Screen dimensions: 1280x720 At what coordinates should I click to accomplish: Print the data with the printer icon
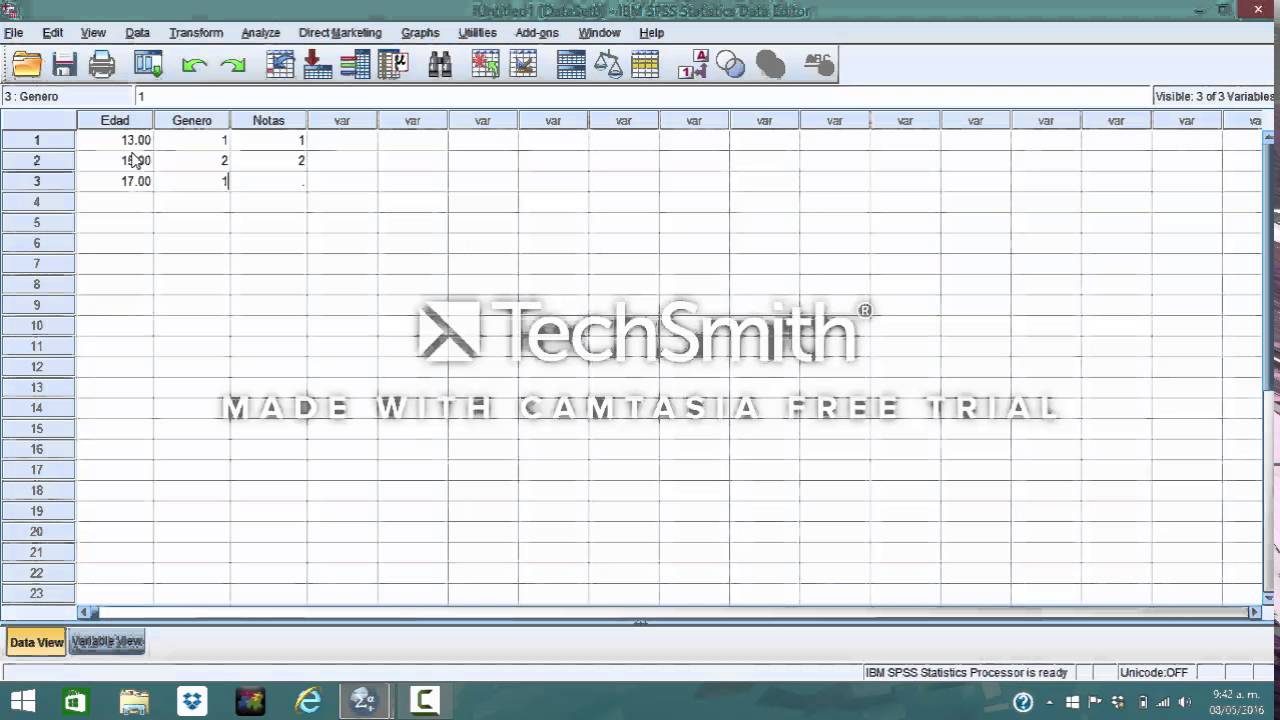click(x=102, y=65)
